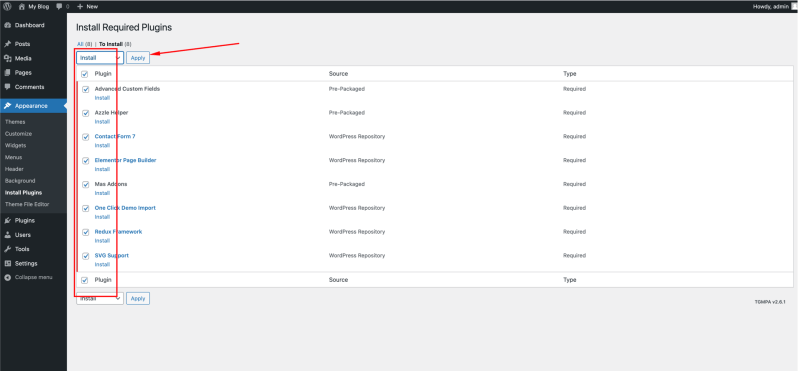798x371 pixels.
Task: Open Widgets submenu item
Action: [16, 146]
